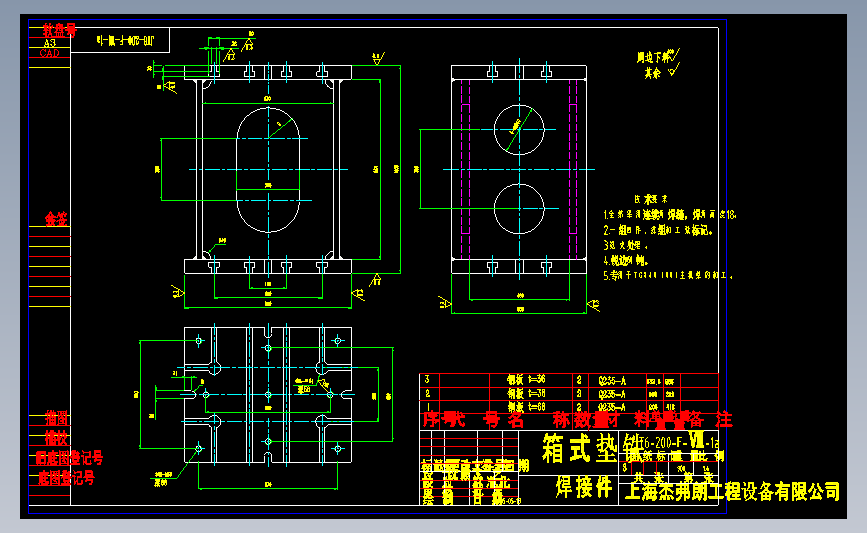This screenshot has width=867, height=533.
Task: Select technical note line 1 about 焊缝
Action: tap(670, 215)
